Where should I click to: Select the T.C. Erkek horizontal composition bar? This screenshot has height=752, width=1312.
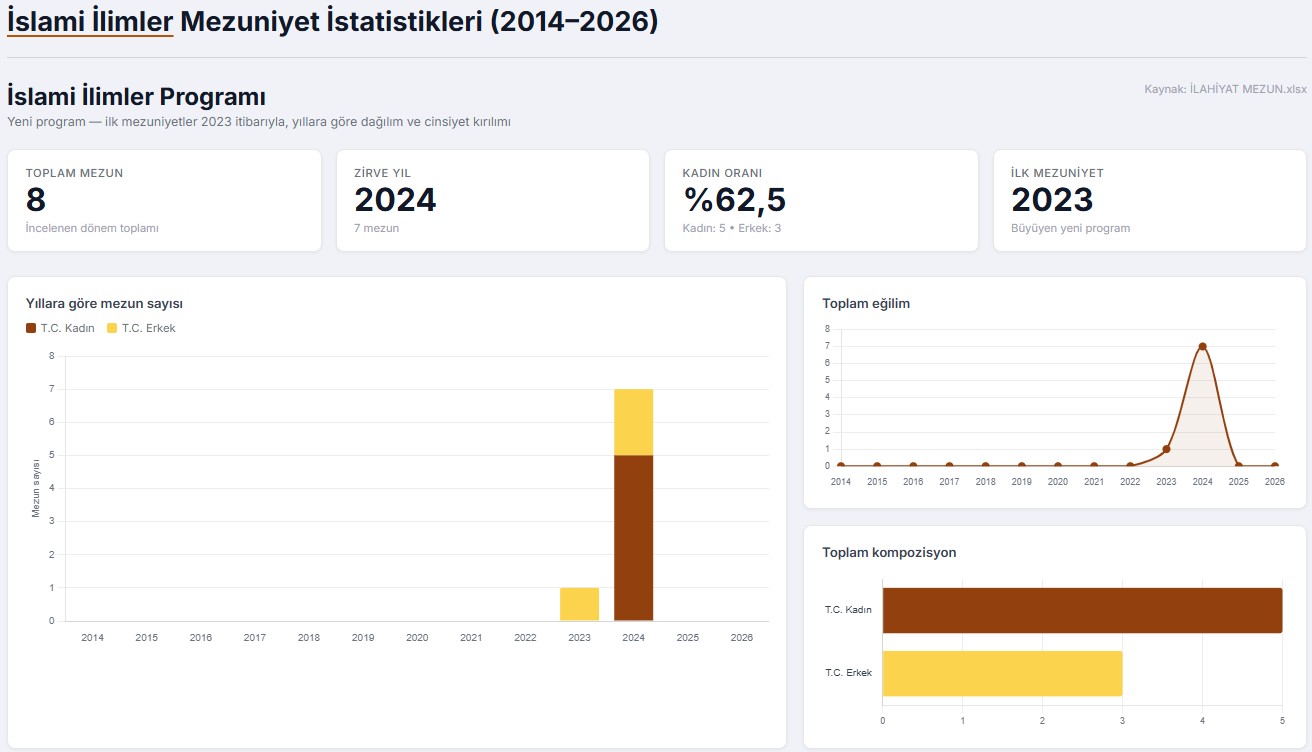coord(1002,673)
